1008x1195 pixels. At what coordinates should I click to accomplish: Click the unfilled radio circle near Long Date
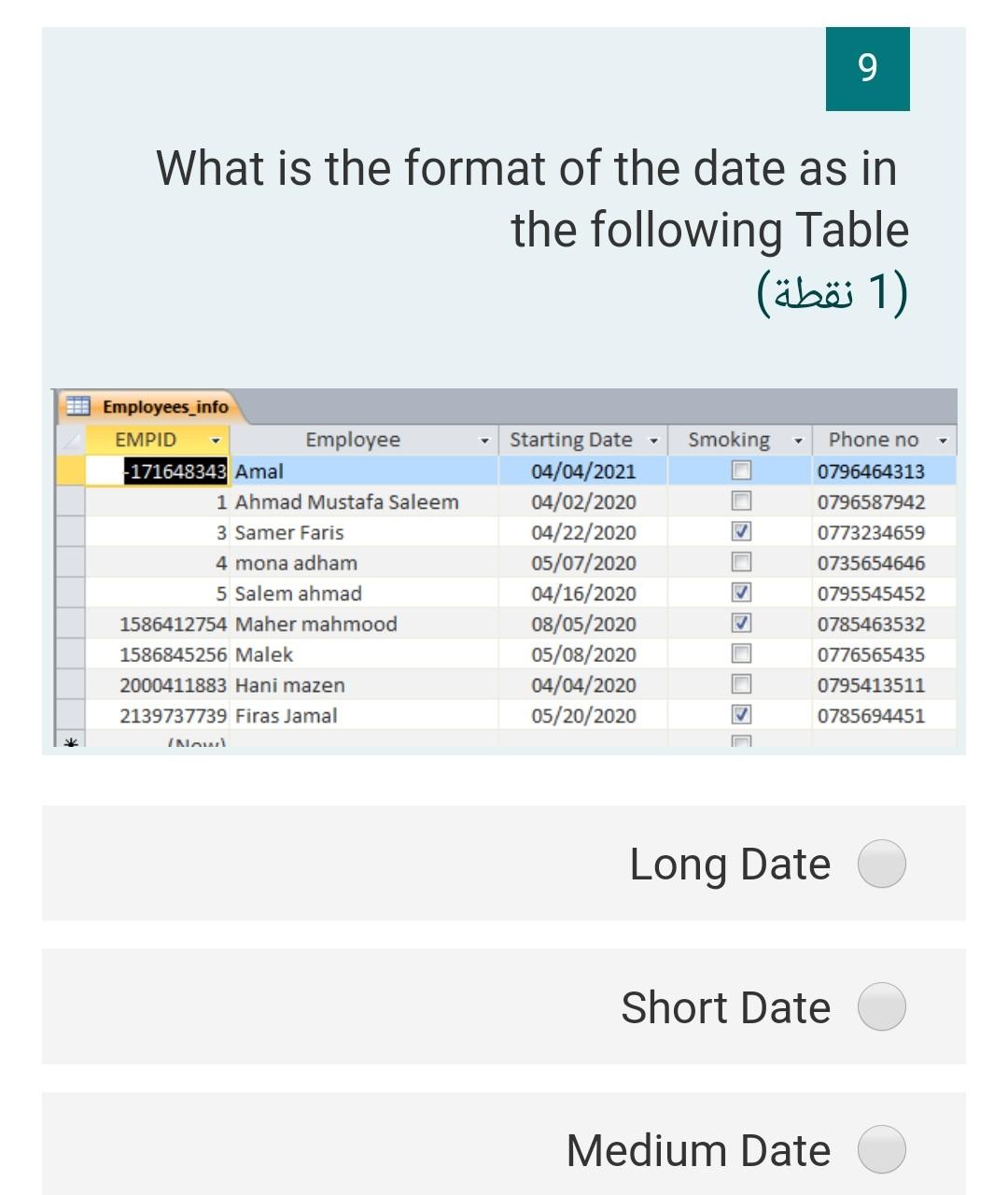tap(880, 864)
